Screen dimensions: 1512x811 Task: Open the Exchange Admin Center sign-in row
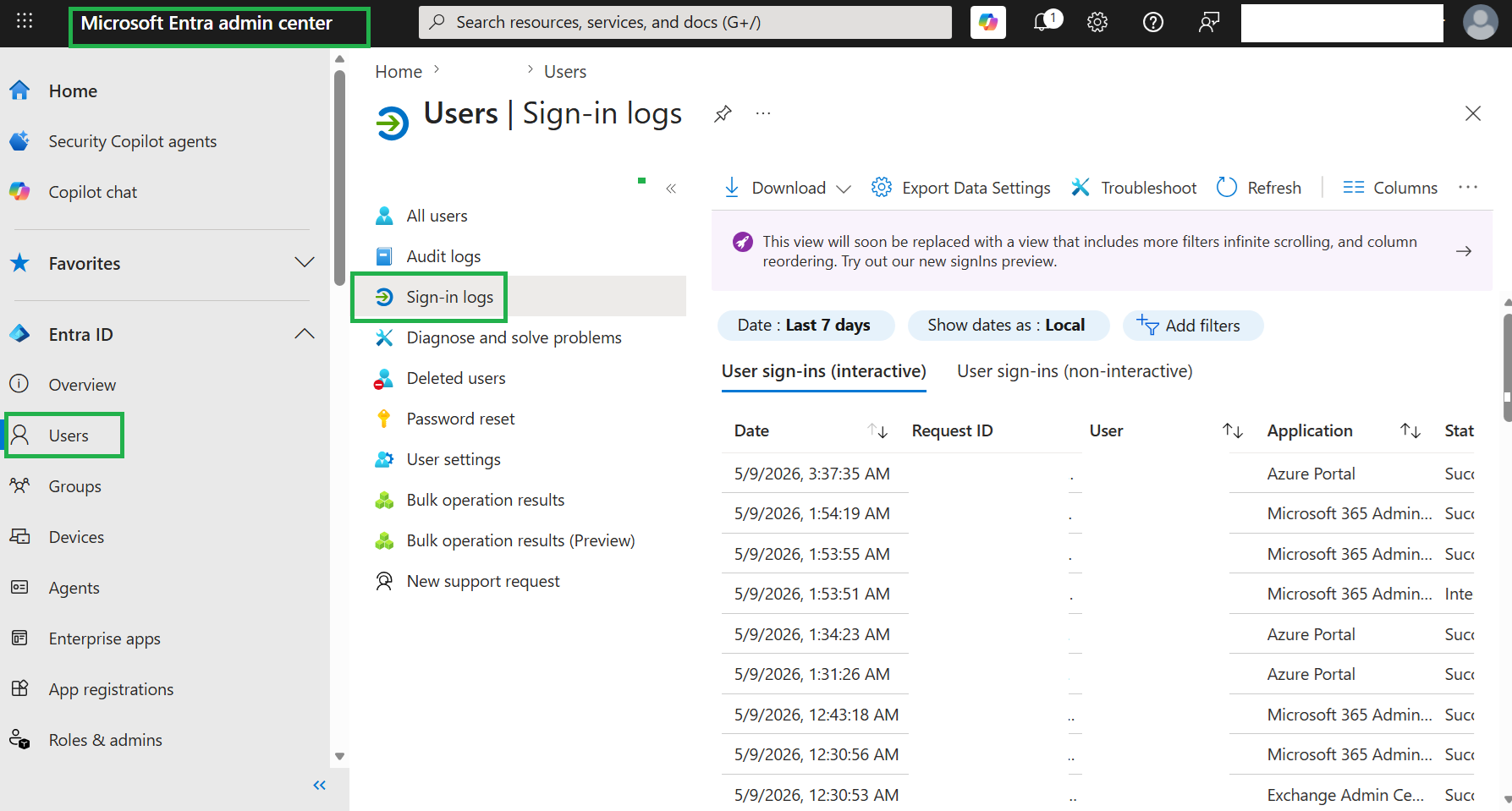pyautogui.click(x=1097, y=795)
